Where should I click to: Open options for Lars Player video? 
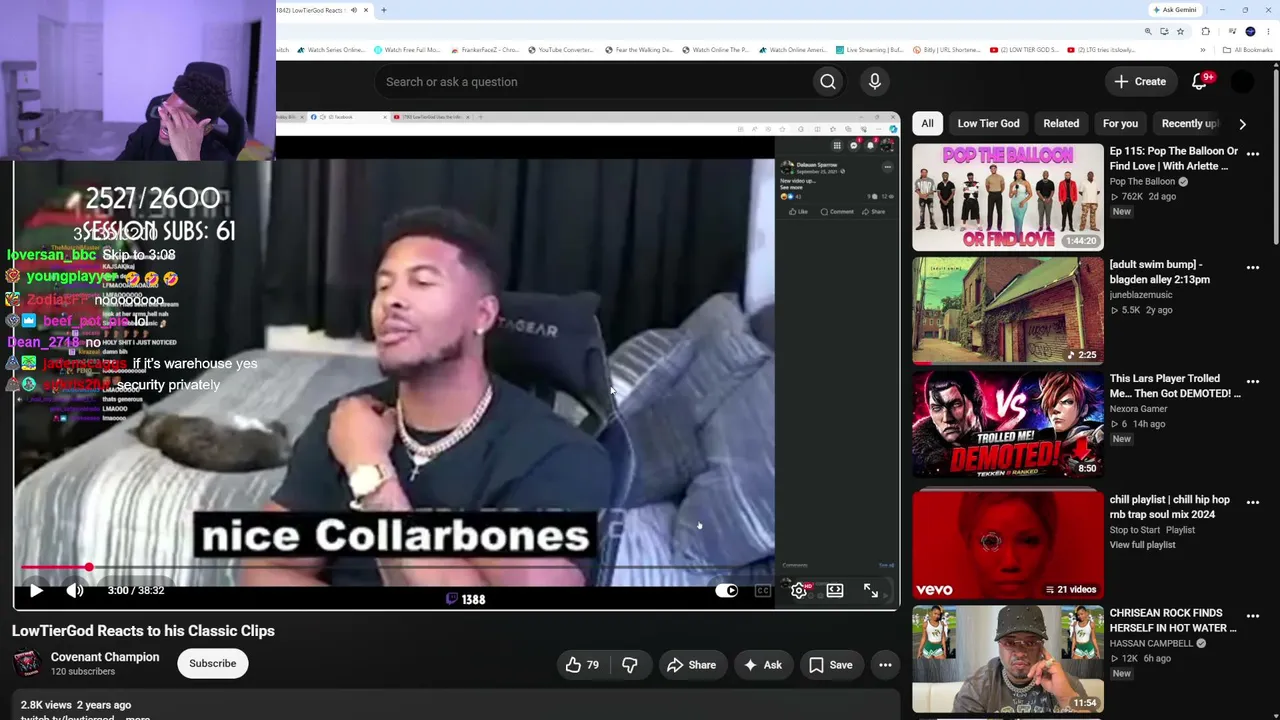click(1253, 382)
